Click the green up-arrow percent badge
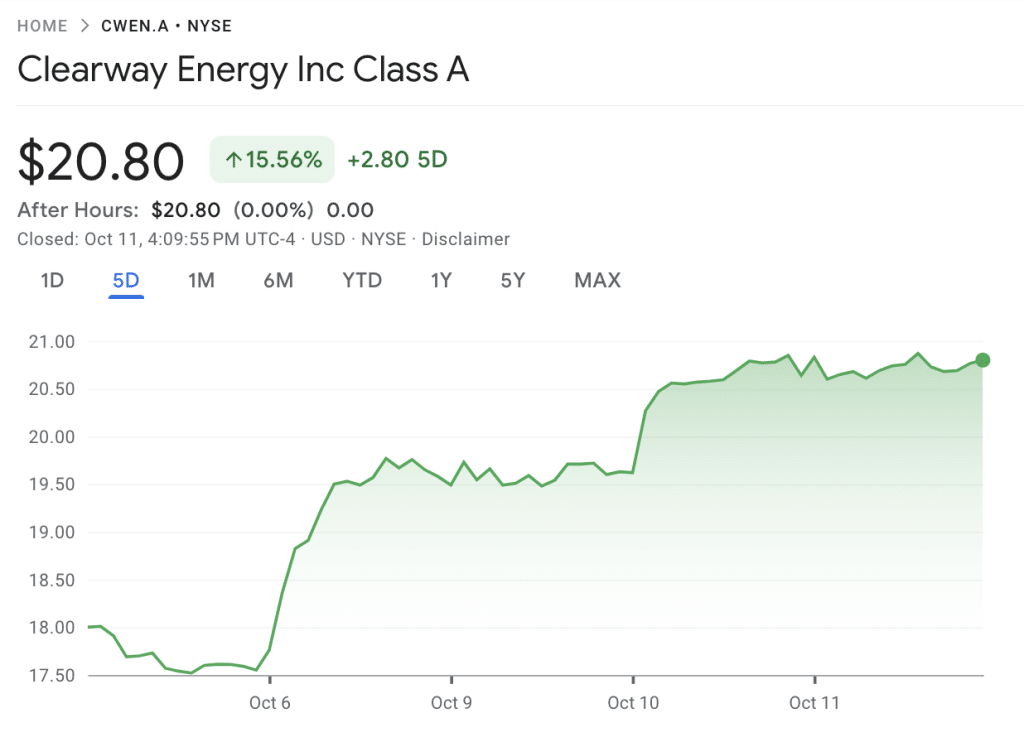The width and height of the screenshot is (1024, 742). coord(272,160)
